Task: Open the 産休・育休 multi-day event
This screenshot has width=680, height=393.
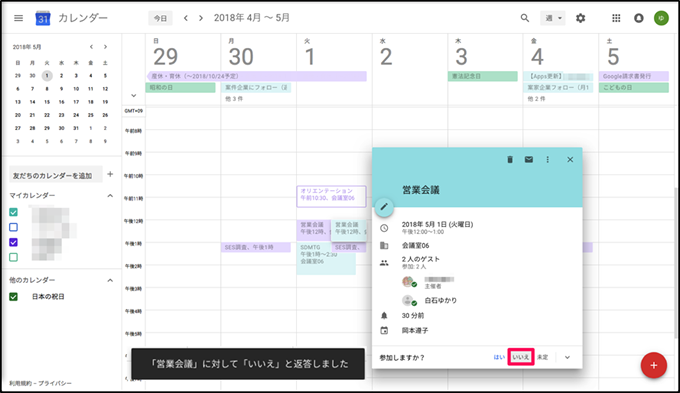Action: click(257, 76)
